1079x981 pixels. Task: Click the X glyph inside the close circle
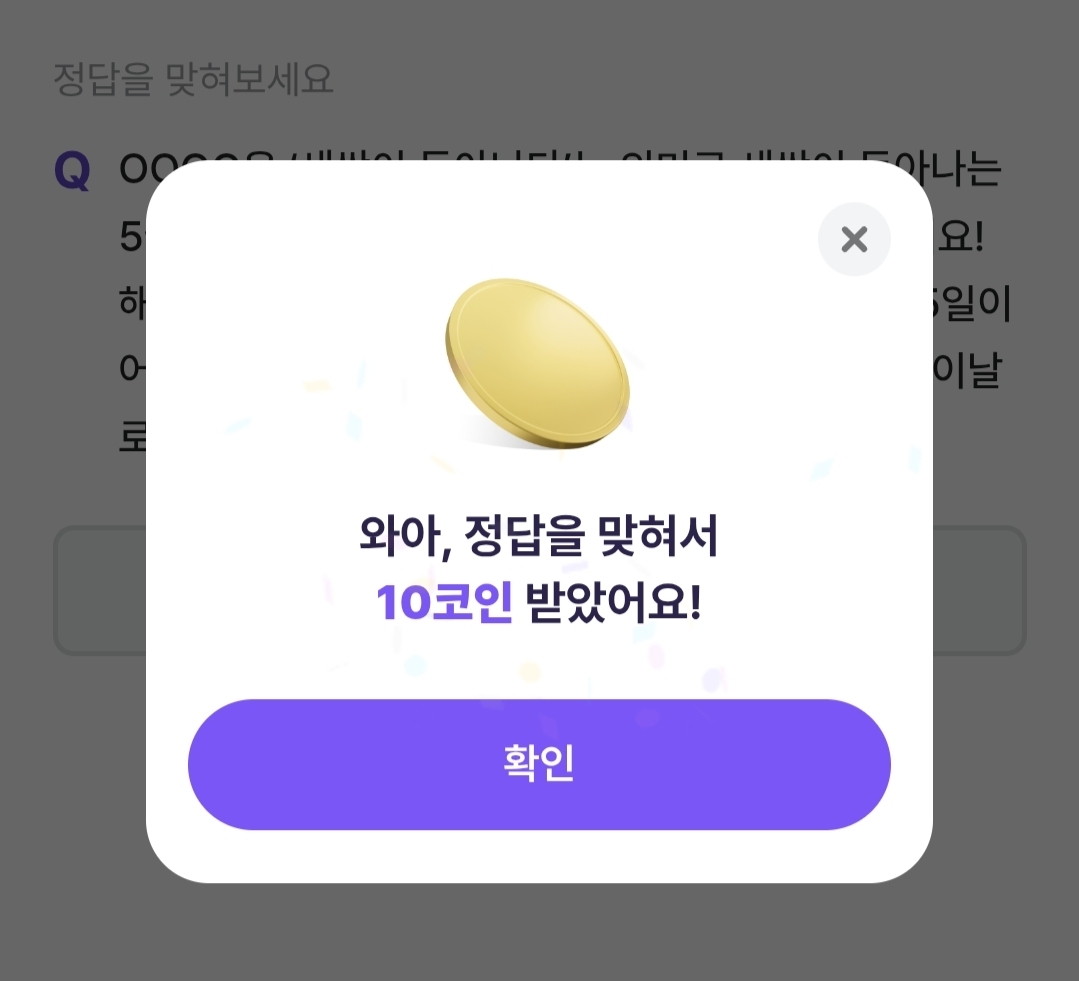tap(854, 239)
